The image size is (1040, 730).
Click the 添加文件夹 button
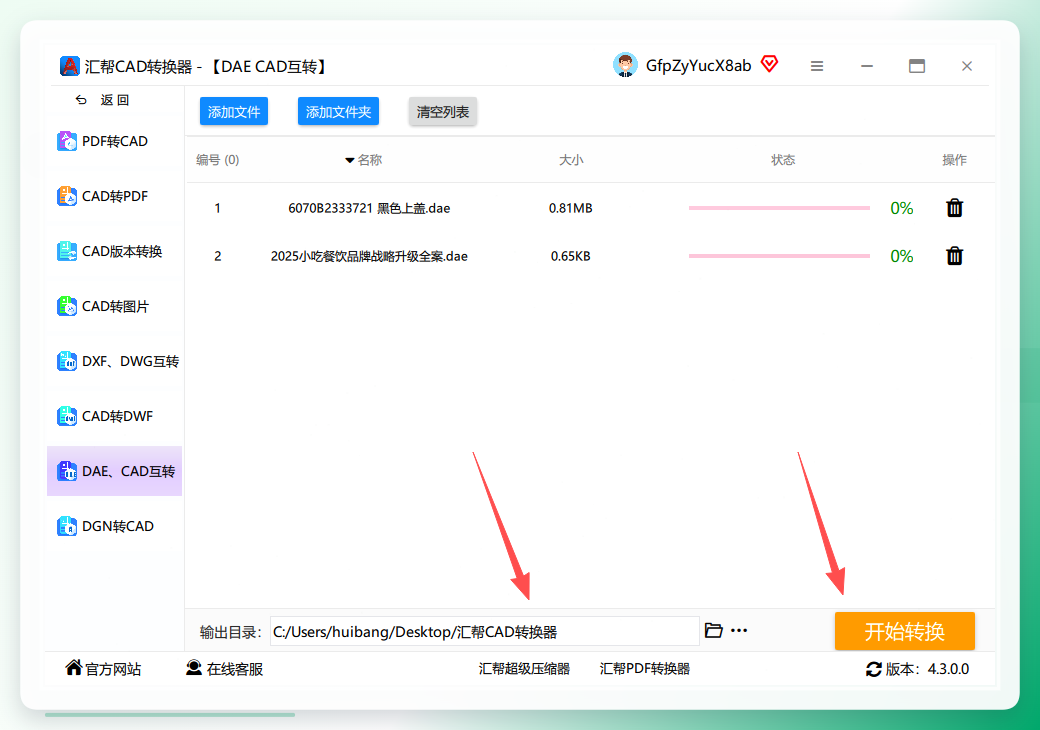pos(338,111)
